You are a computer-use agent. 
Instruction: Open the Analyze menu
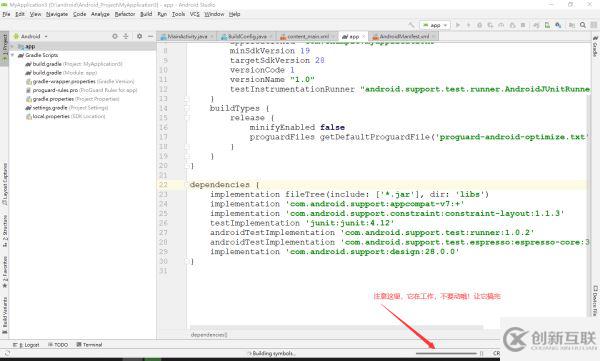point(100,14)
